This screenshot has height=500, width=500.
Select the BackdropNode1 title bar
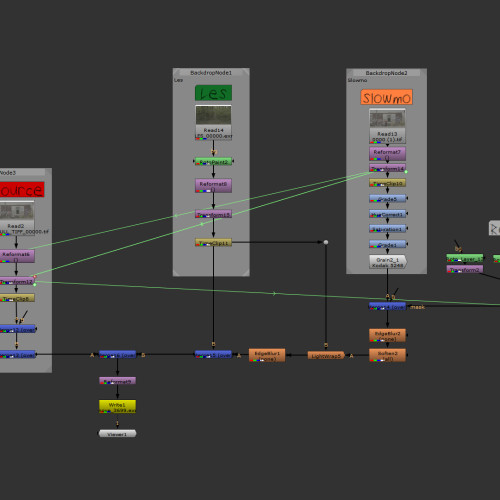[211, 73]
